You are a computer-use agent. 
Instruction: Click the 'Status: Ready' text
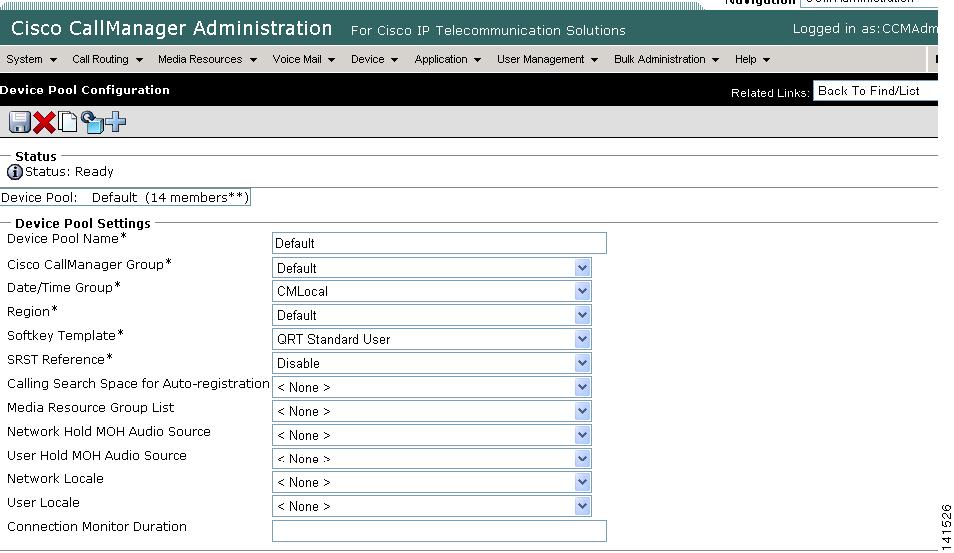(x=69, y=172)
